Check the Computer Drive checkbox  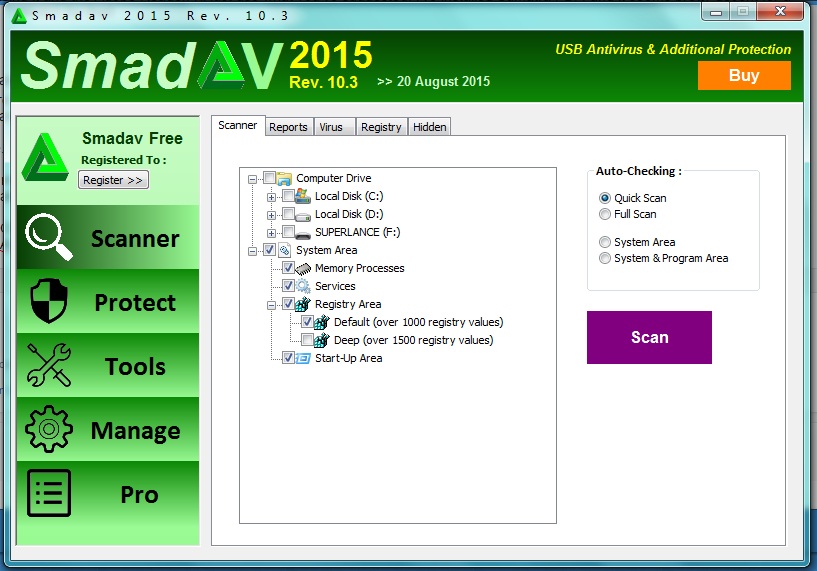pos(269,178)
